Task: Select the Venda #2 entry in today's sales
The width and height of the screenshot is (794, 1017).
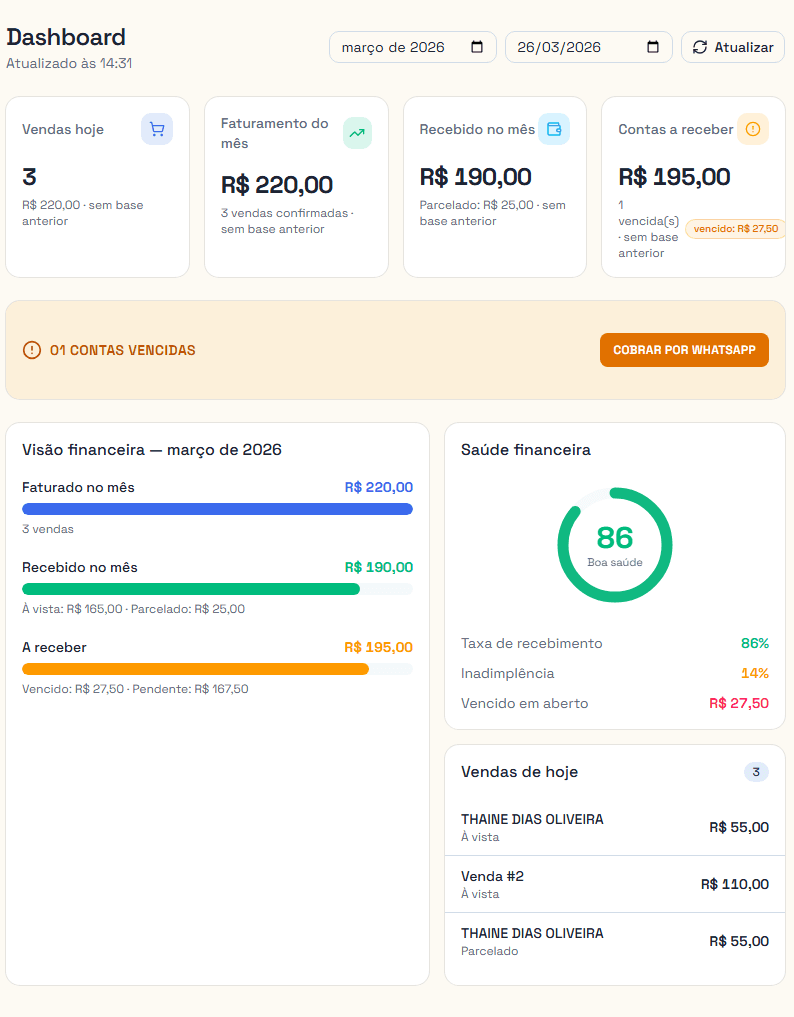Action: coord(614,883)
